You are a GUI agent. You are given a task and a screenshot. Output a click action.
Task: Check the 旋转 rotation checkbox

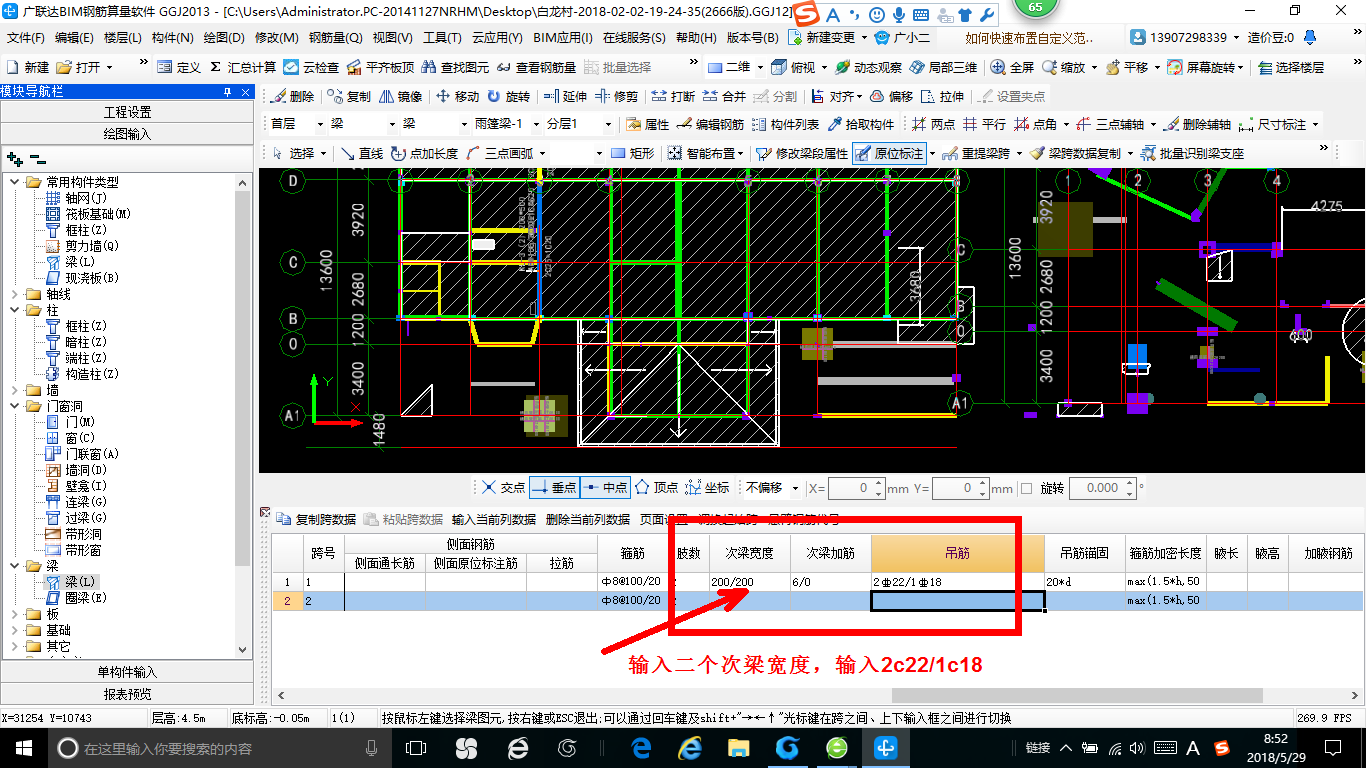[1026, 488]
